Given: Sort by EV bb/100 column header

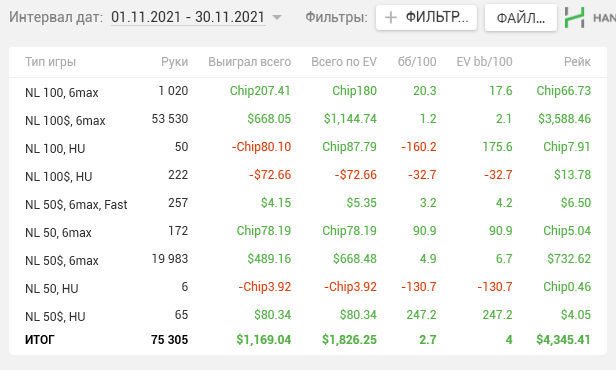Looking at the screenshot, I should 484,62.
